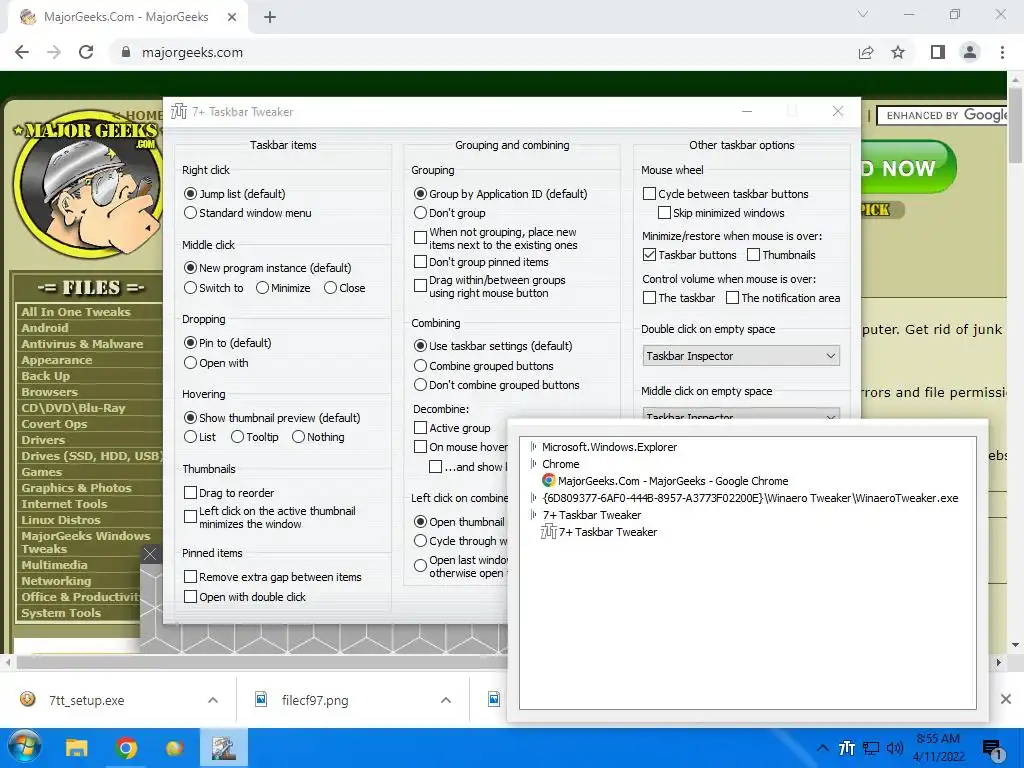
Task: Click the Chrome back arrow
Action: (x=22, y=52)
